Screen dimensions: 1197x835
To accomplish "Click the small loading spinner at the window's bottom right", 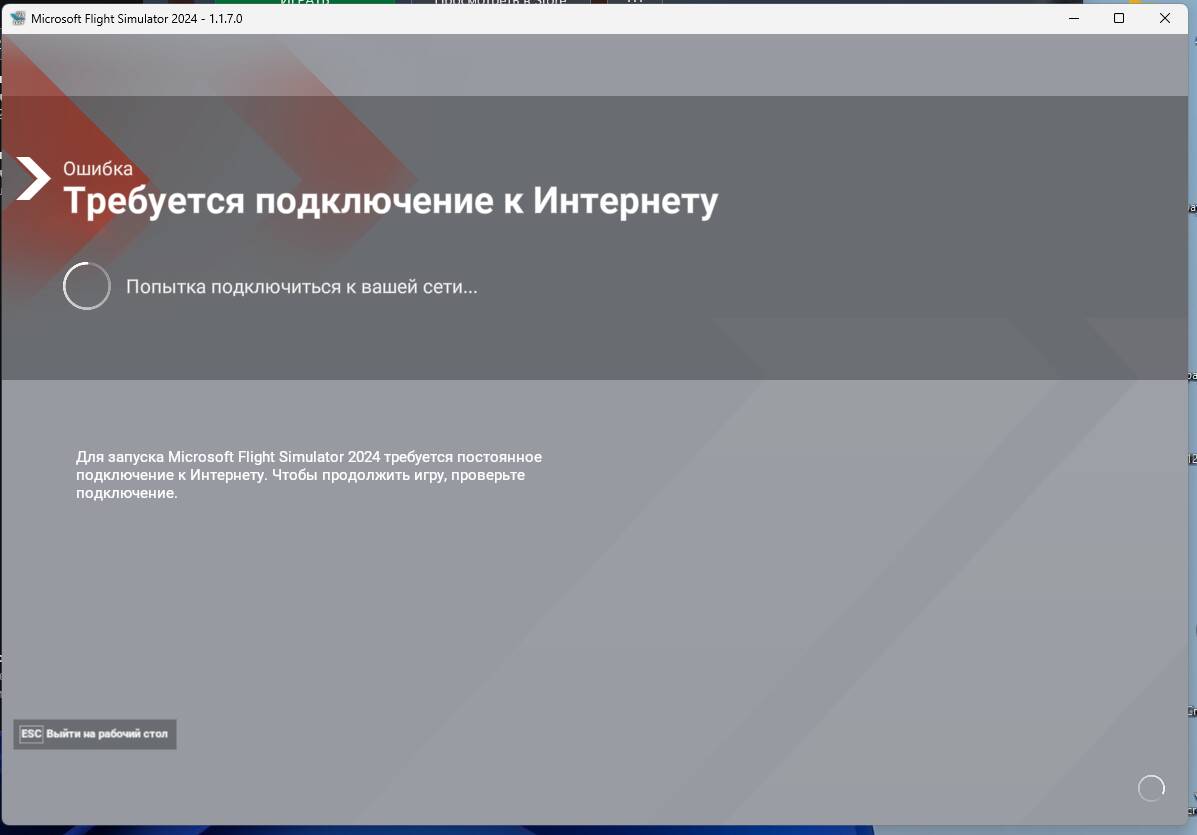I will (1151, 788).
